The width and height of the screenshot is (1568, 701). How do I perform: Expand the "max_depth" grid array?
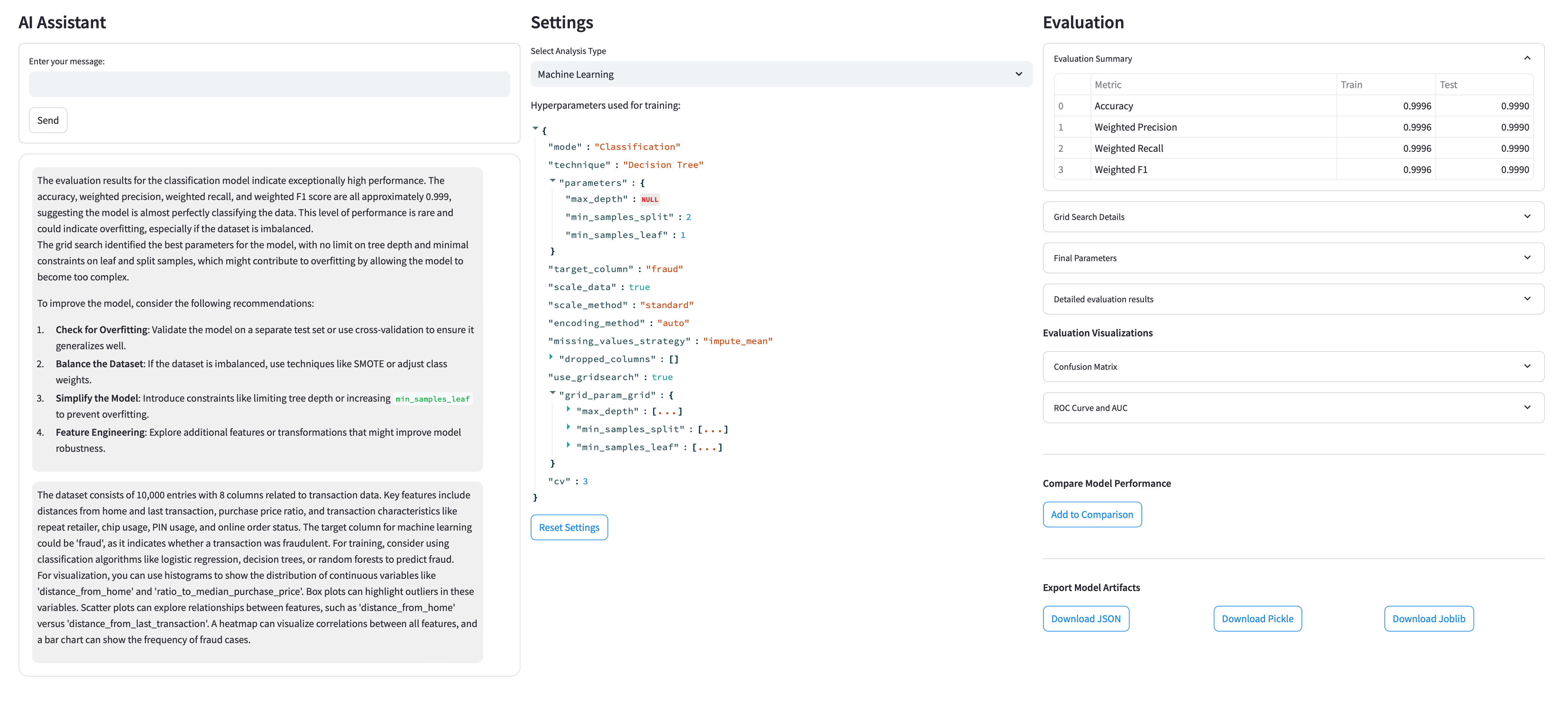point(569,409)
